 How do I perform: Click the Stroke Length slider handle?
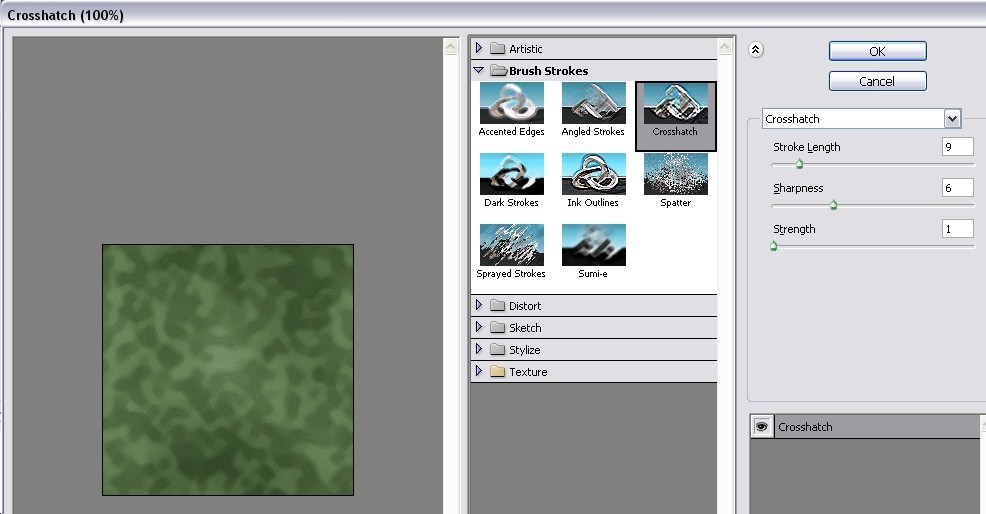[799, 164]
